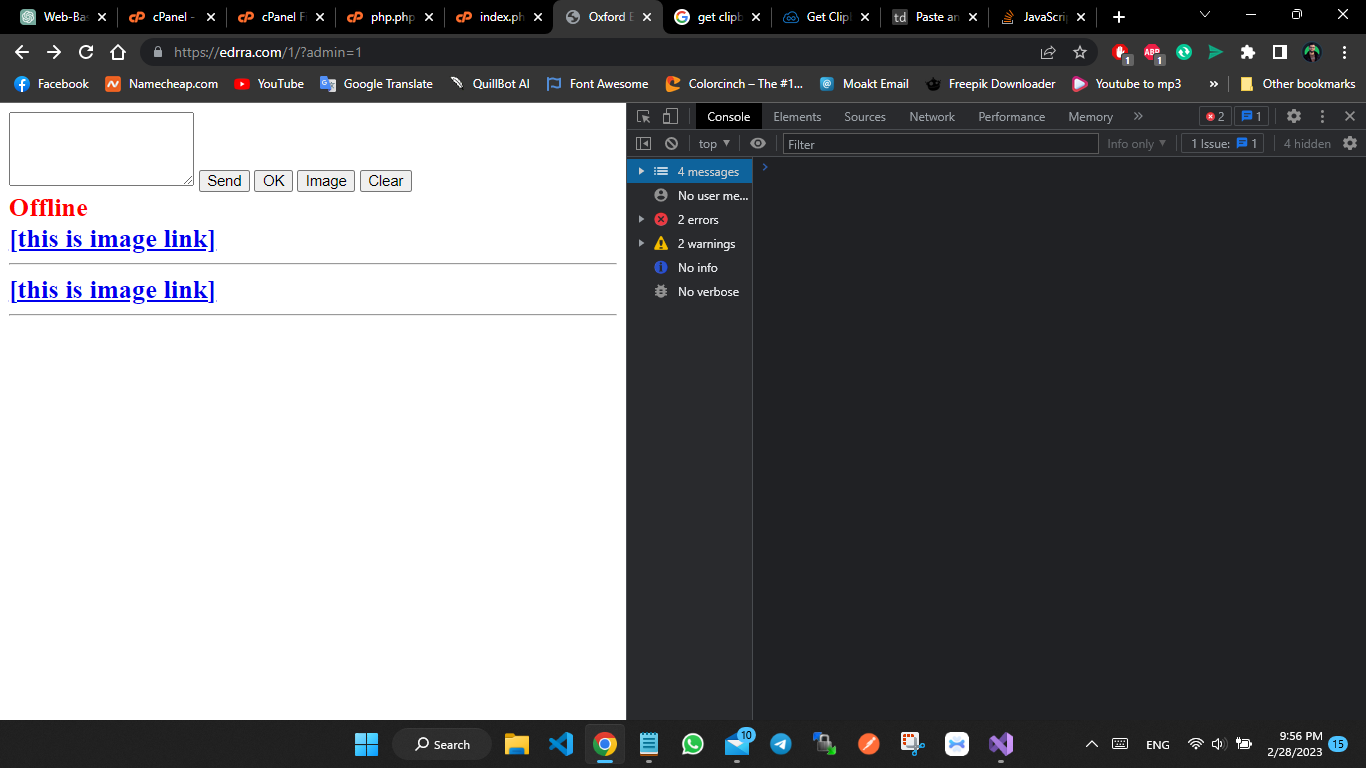Open File Explorer from the taskbar
This screenshot has height=768, width=1366.
point(516,744)
